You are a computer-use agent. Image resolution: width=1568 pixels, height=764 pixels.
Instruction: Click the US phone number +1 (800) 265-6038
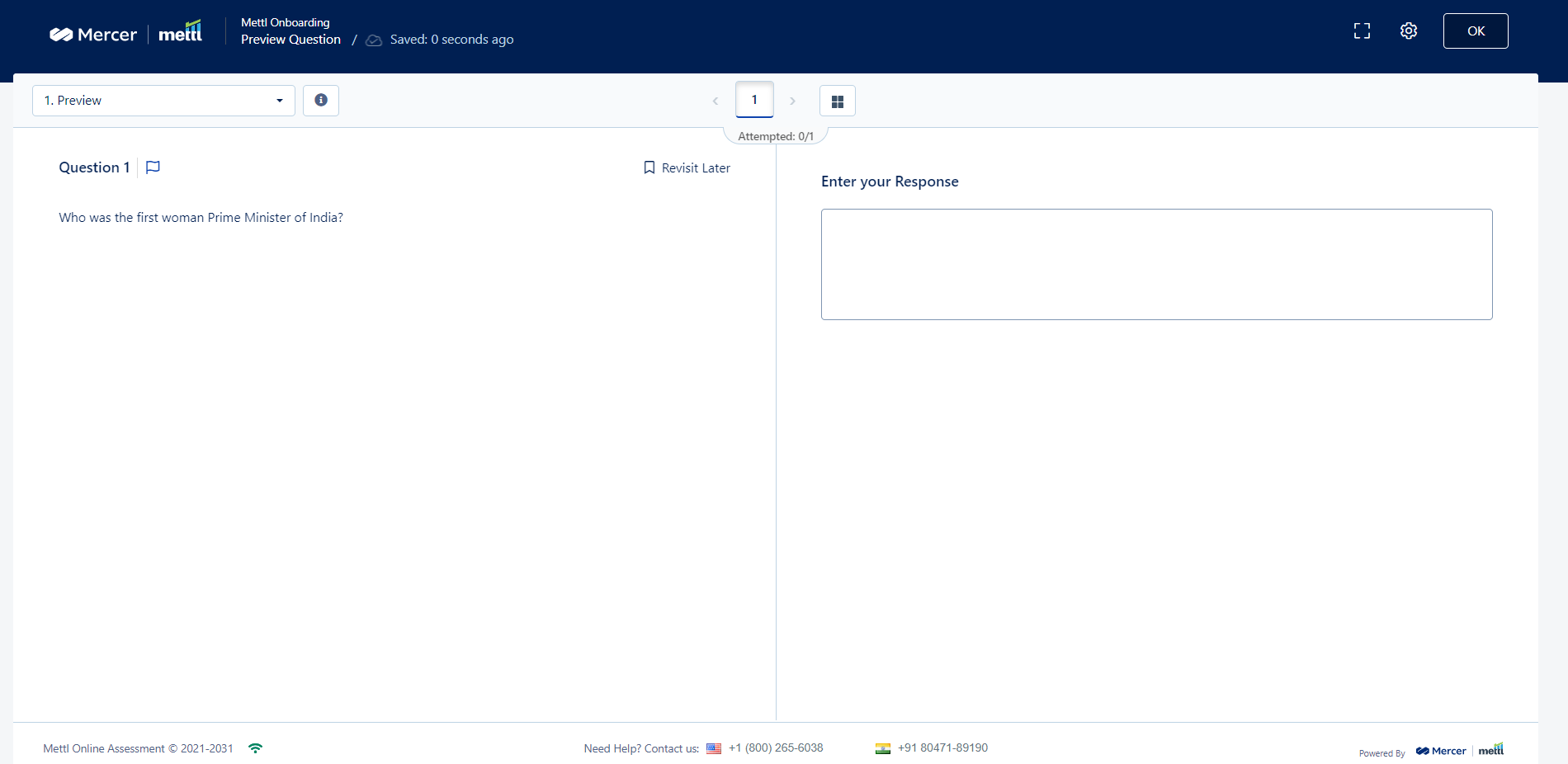point(784,748)
